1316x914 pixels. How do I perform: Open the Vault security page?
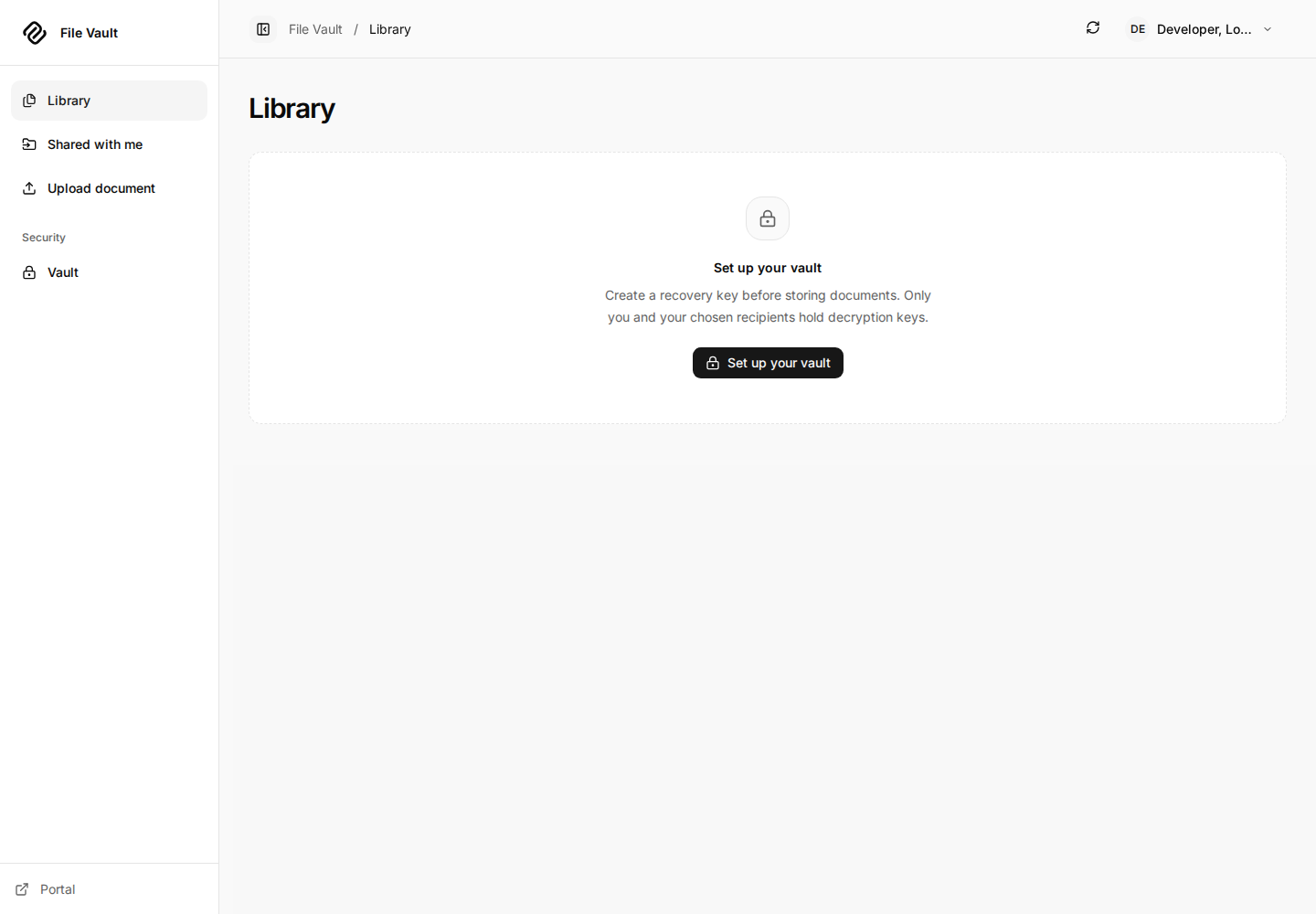(109, 272)
